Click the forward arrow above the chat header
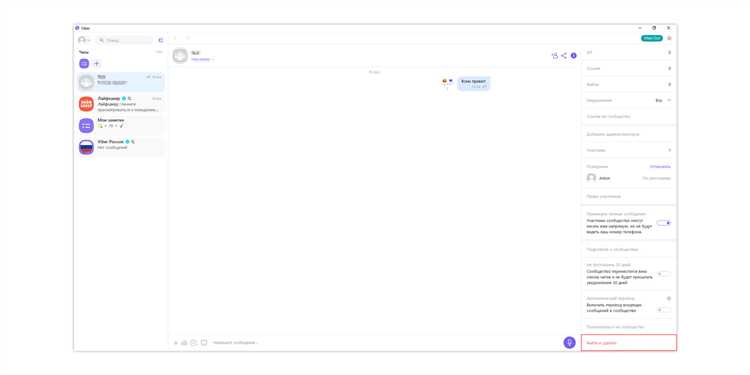 pos(188,38)
